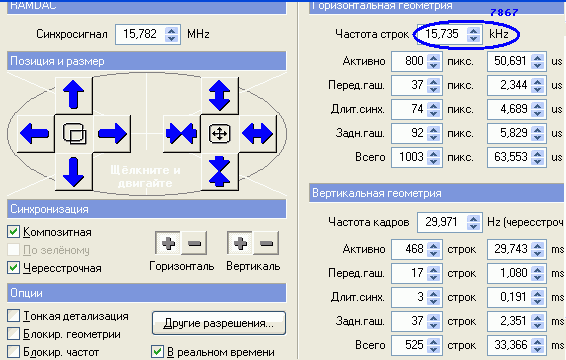Decrease vertical size with inward vertical arrows
This screenshot has height=360, width=566.
pyautogui.click(x=219, y=172)
